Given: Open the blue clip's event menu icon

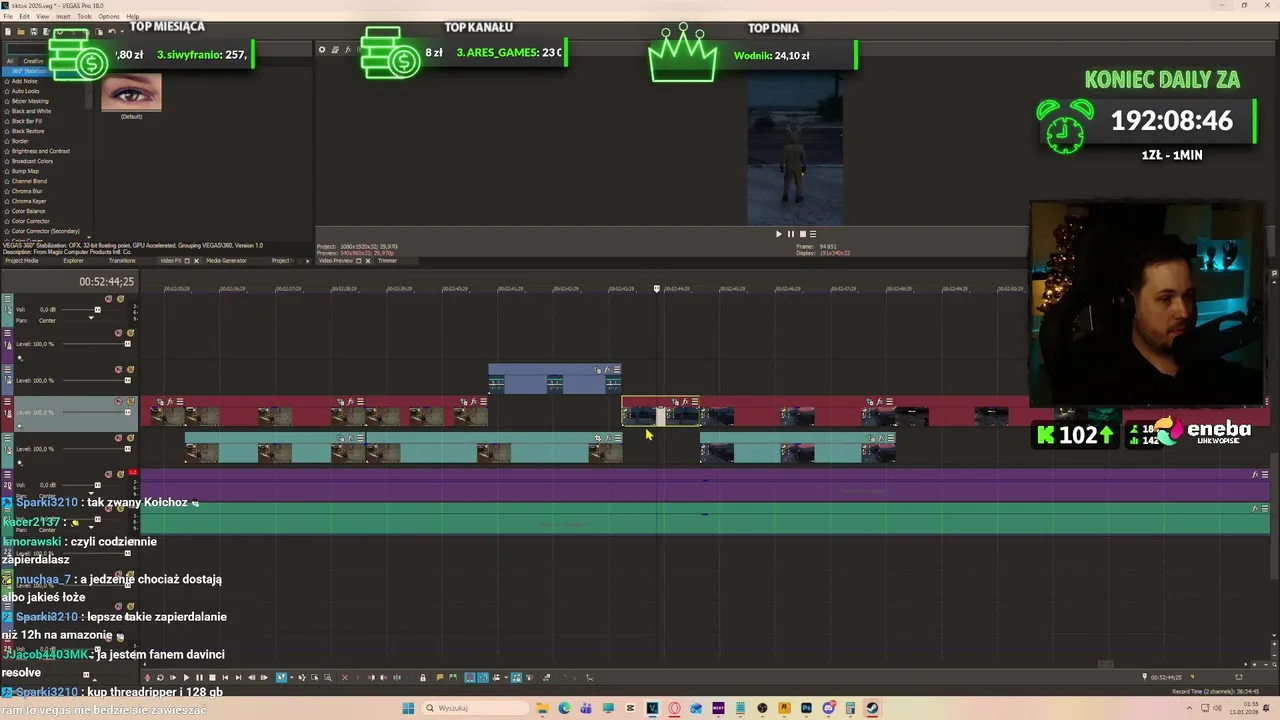Looking at the screenshot, I should tap(617, 369).
